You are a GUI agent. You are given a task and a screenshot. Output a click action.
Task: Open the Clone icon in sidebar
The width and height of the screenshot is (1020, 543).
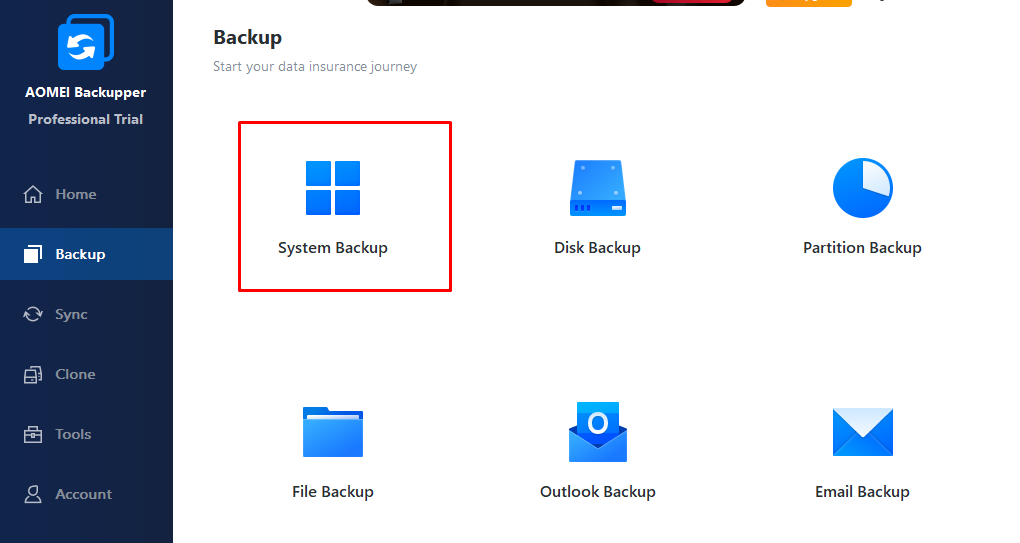[33, 375]
